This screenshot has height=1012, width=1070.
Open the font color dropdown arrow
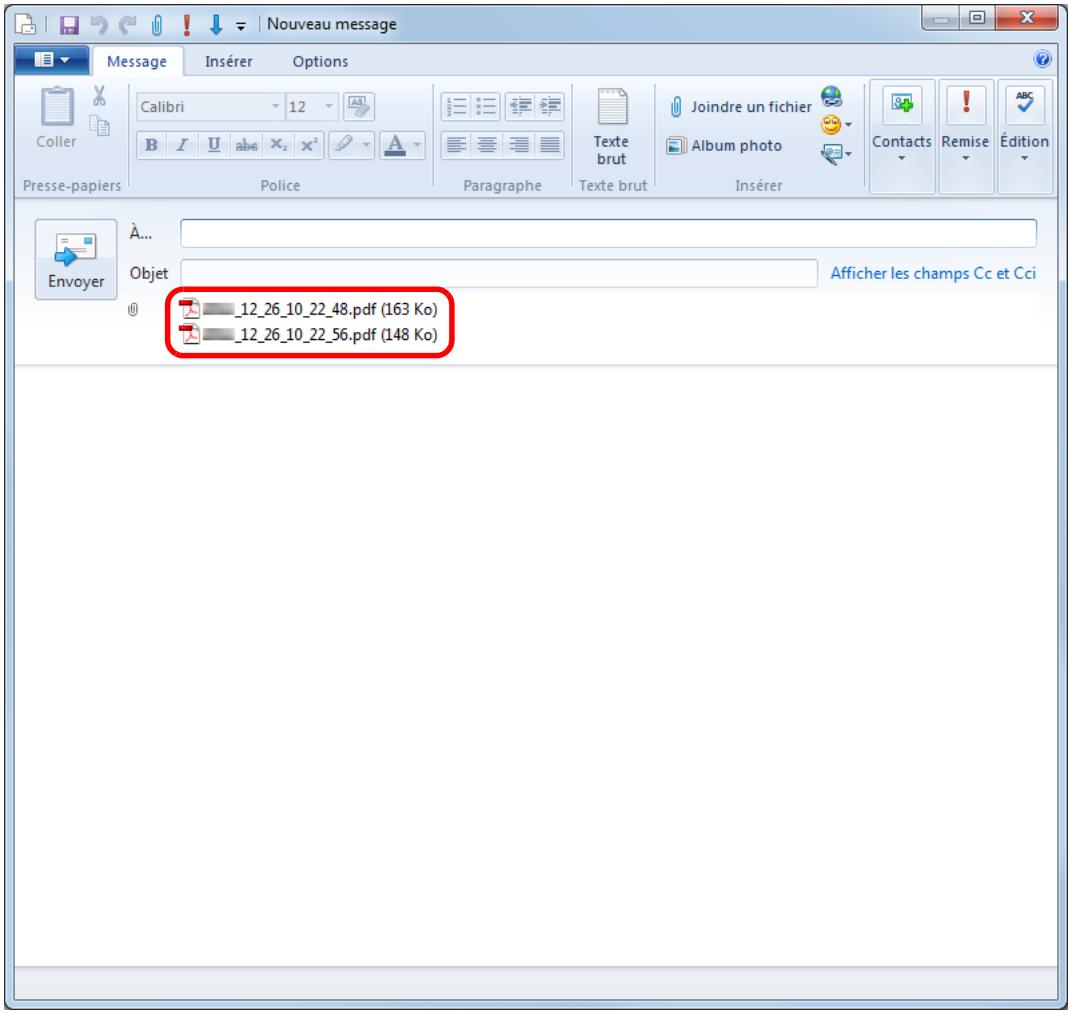coord(417,146)
